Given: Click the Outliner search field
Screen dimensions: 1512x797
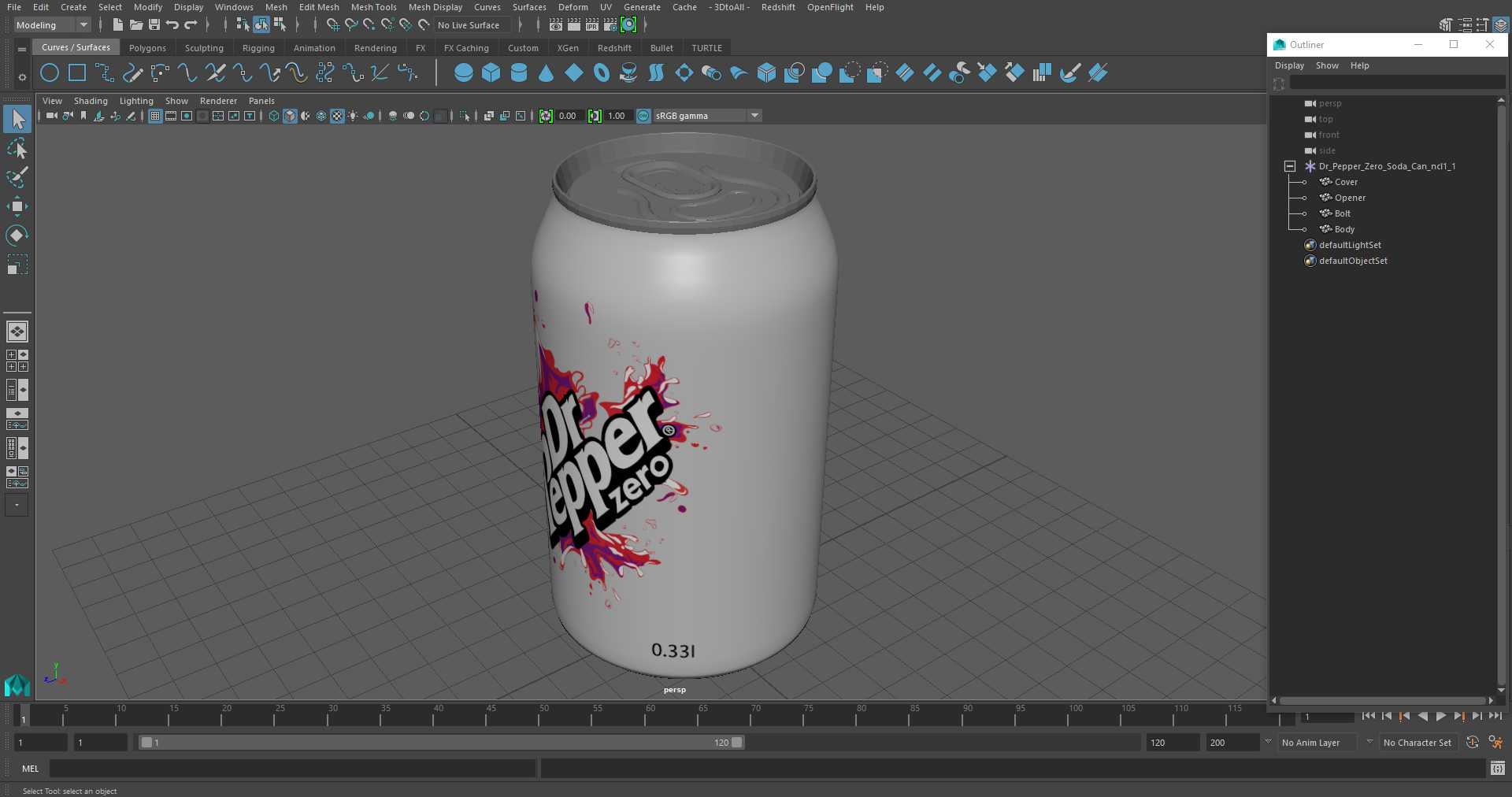Looking at the screenshot, I should [x=1397, y=83].
